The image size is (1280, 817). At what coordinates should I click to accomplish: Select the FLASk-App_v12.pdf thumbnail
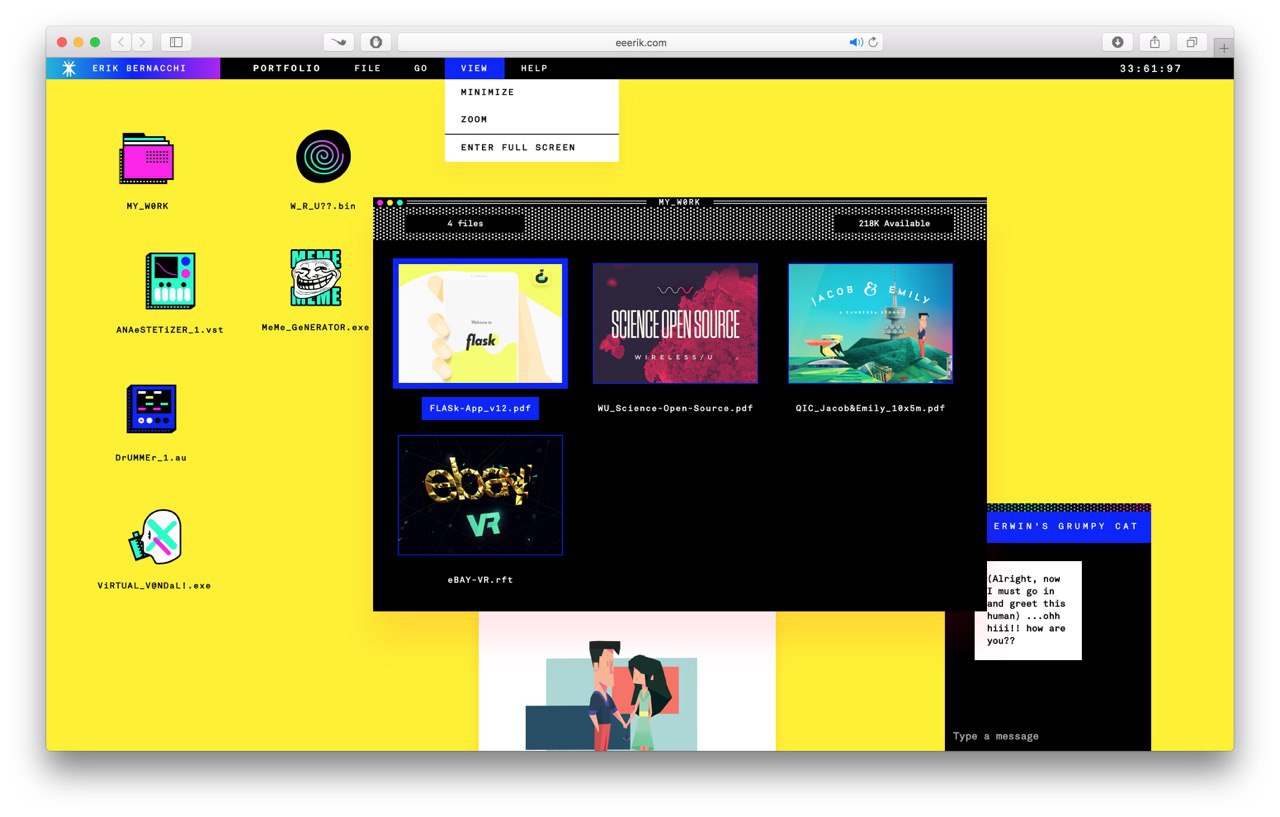480,323
